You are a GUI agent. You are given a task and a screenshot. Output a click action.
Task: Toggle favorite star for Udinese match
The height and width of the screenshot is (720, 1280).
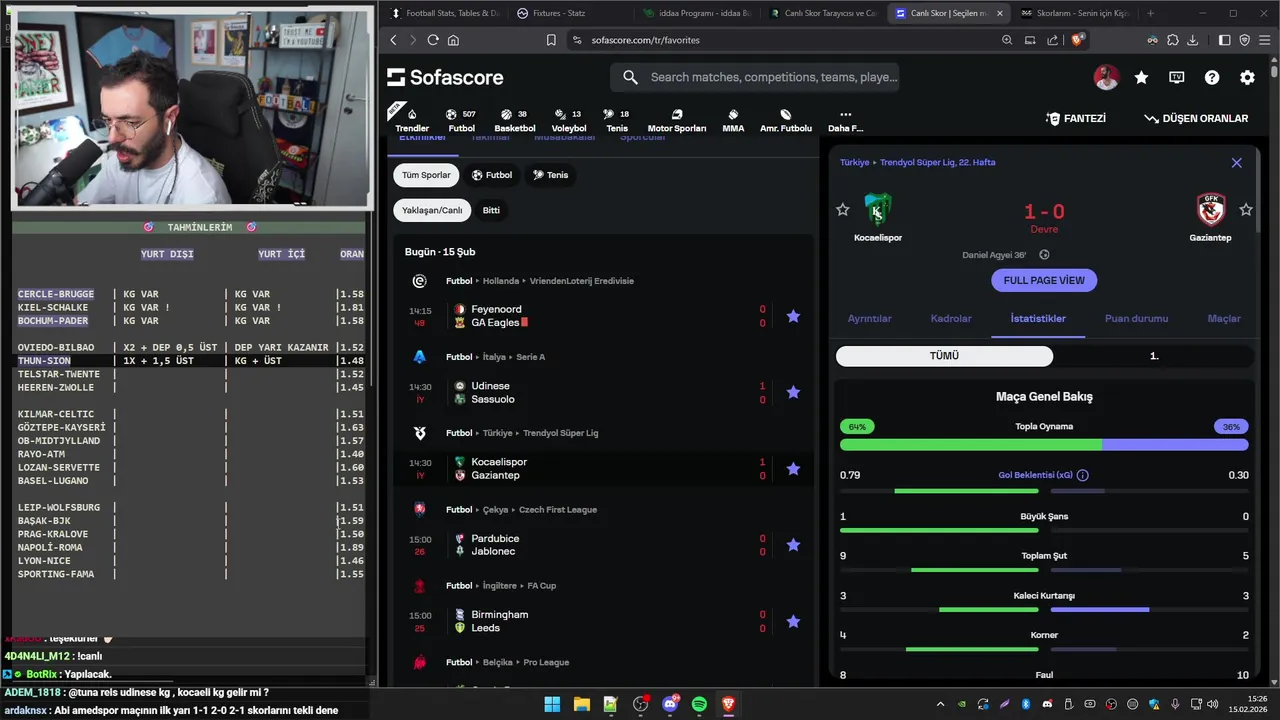click(793, 392)
